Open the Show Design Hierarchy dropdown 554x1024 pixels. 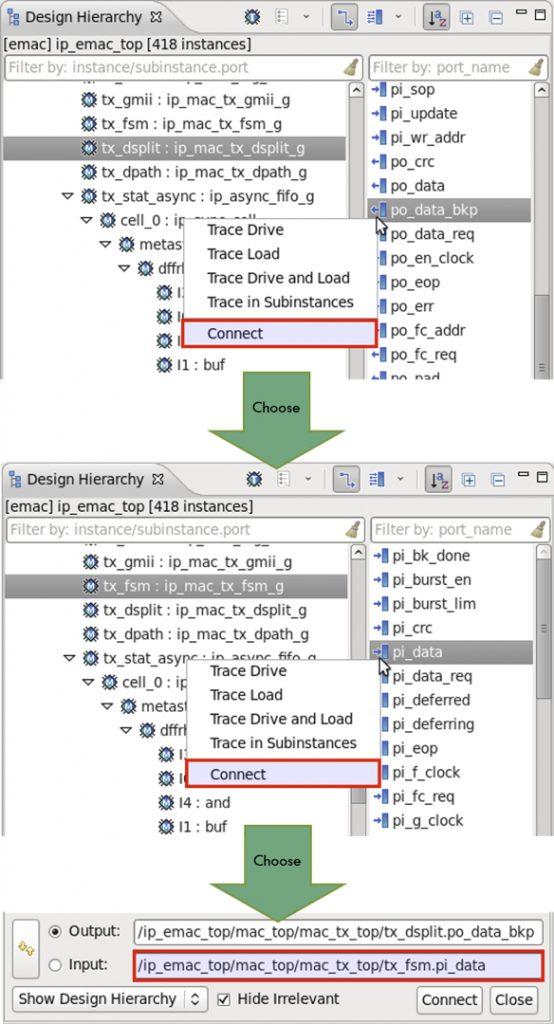click(x=110, y=999)
